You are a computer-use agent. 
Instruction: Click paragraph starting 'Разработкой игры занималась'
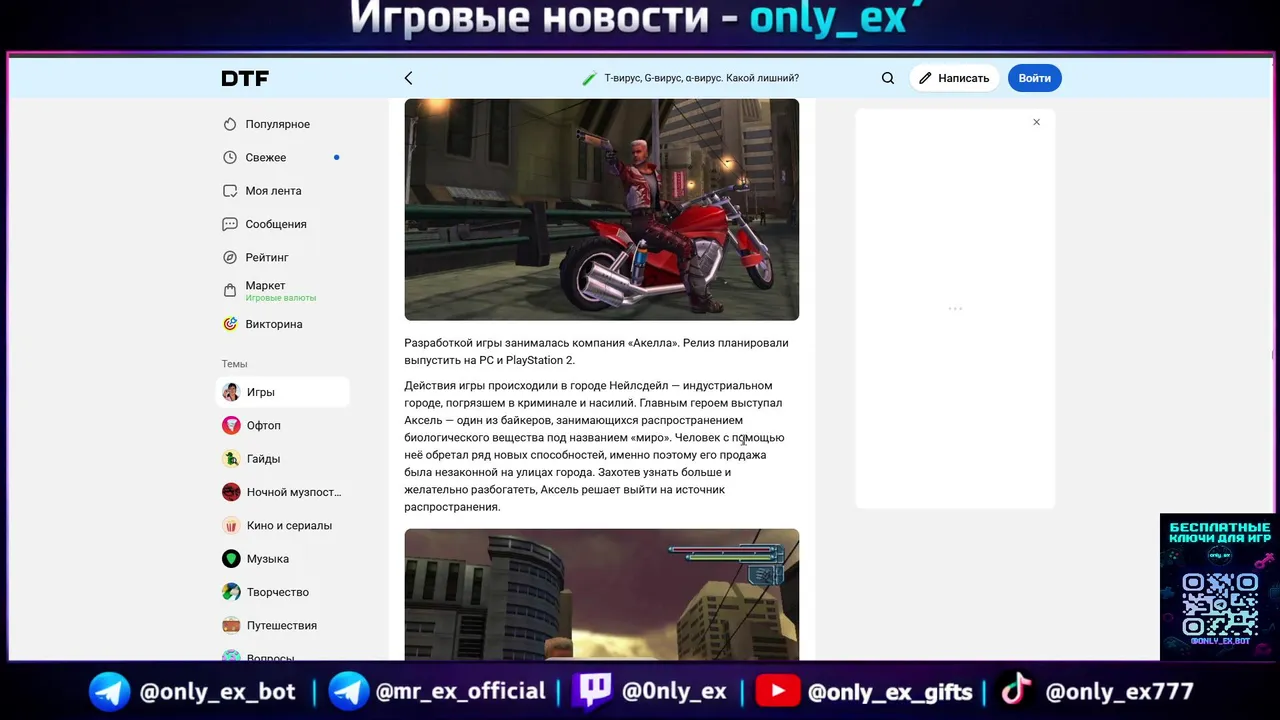[596, 351]
